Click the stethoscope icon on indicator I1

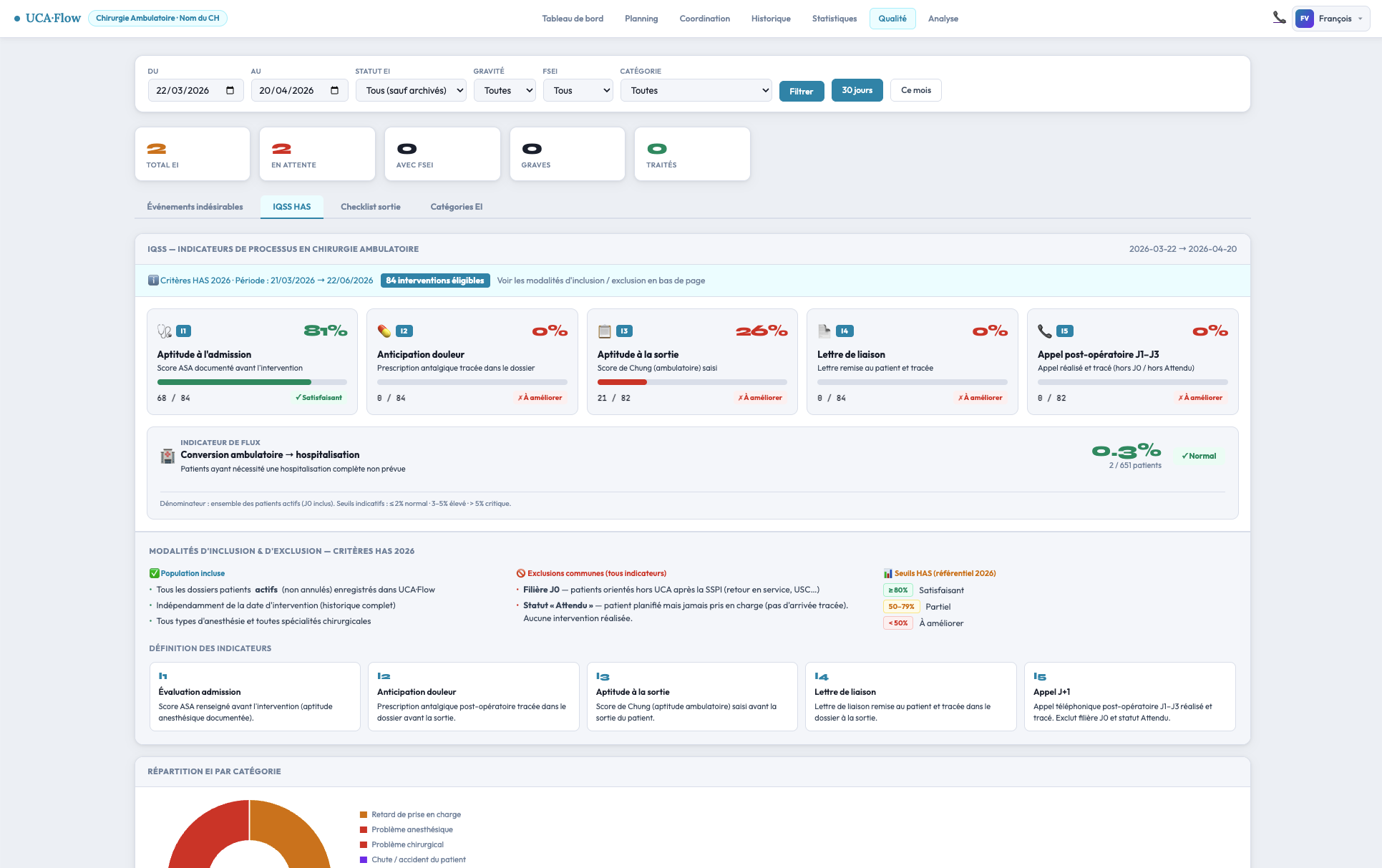[x=165, y=331]
